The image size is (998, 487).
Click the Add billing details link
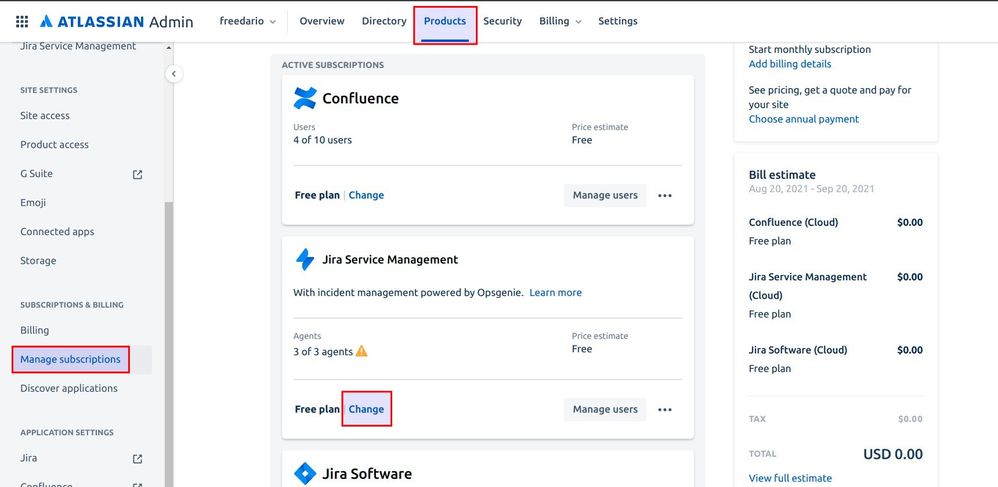pos(790,64)
